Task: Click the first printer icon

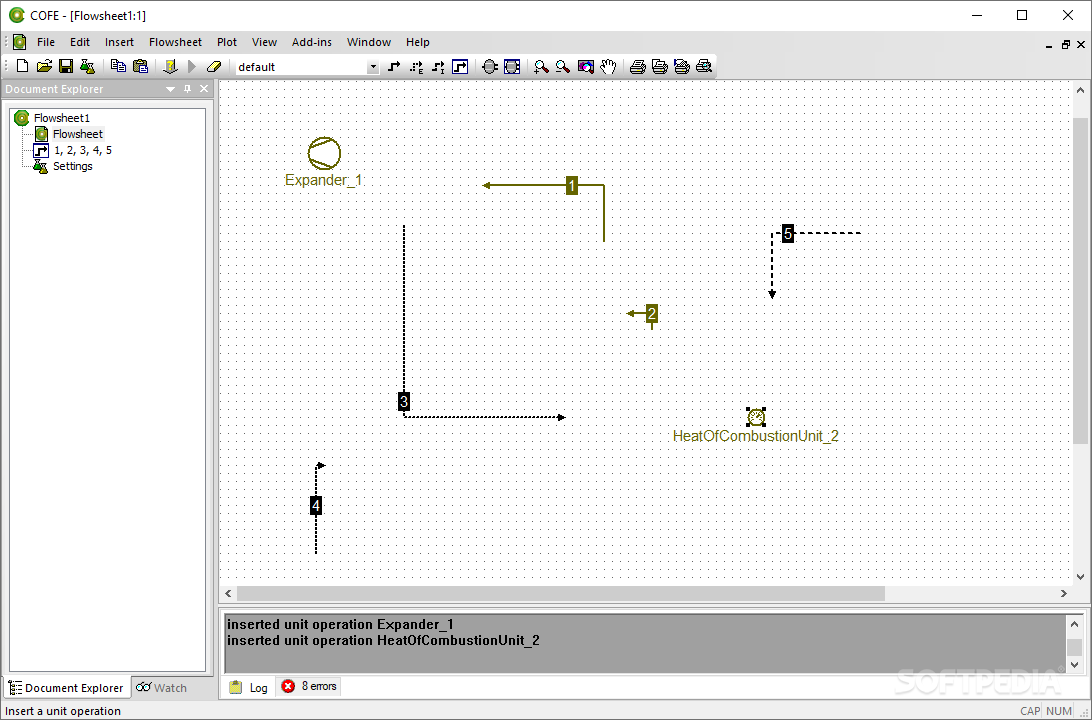Action: pyautogui.click(x=638, y=66)
